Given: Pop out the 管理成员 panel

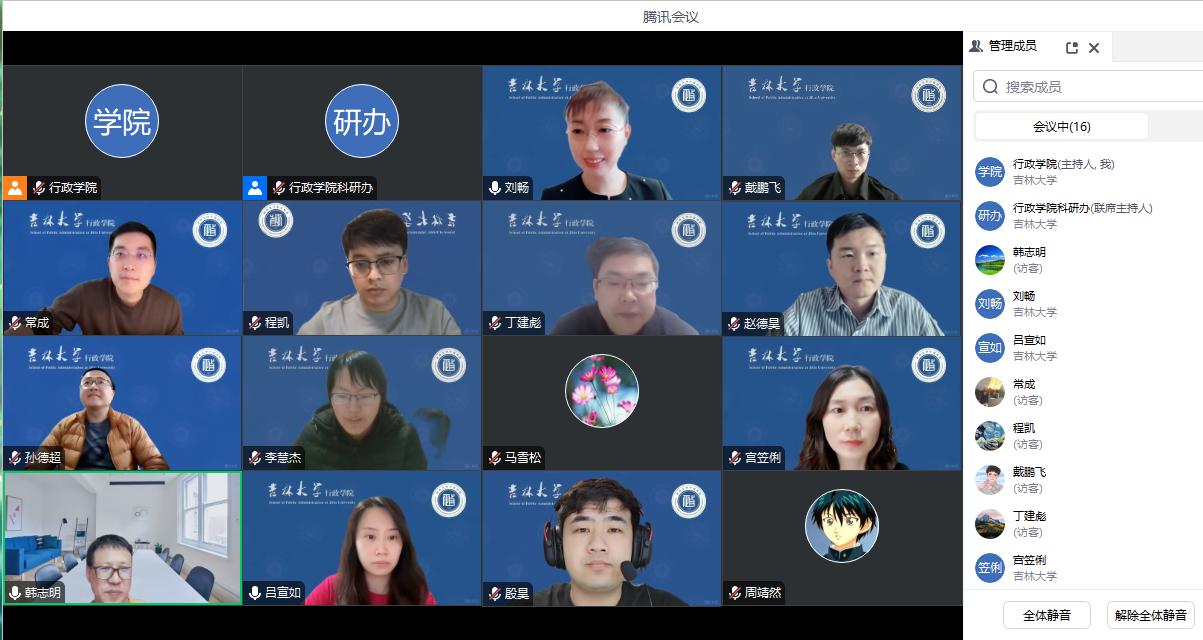Looking at the screenshot, I should click(1072, 47).
